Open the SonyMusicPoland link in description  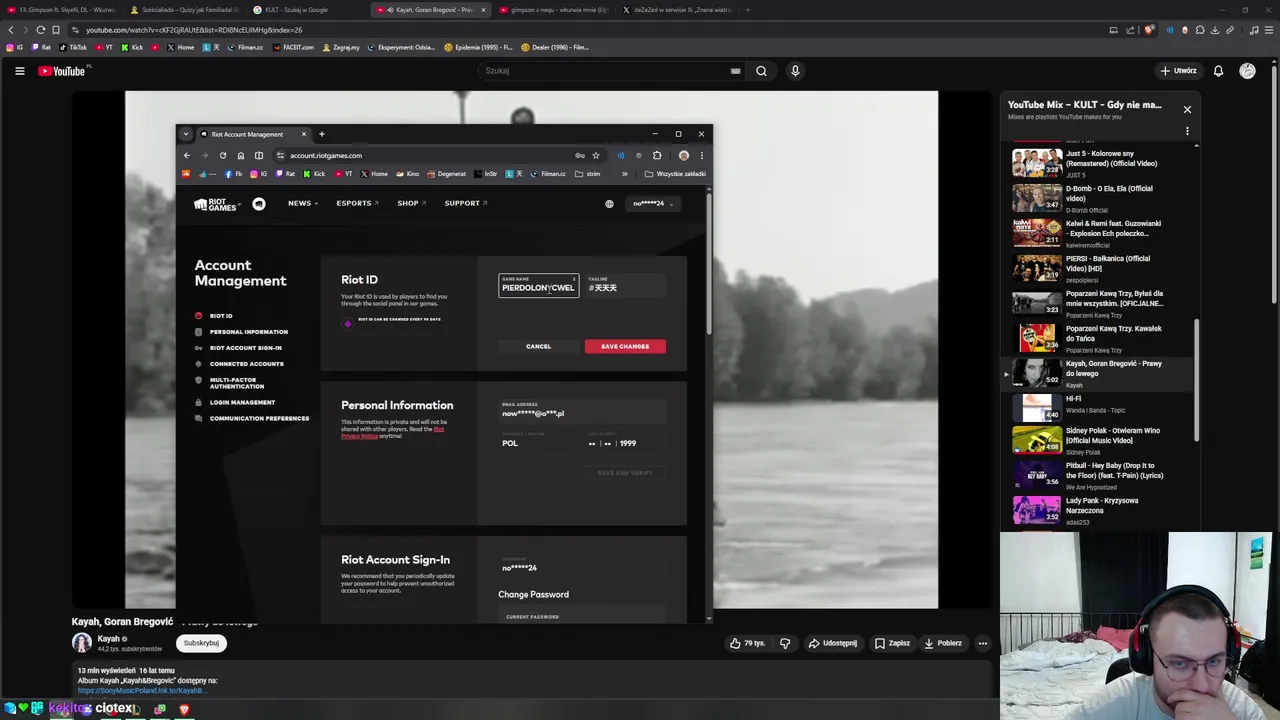tap(142, 691)
